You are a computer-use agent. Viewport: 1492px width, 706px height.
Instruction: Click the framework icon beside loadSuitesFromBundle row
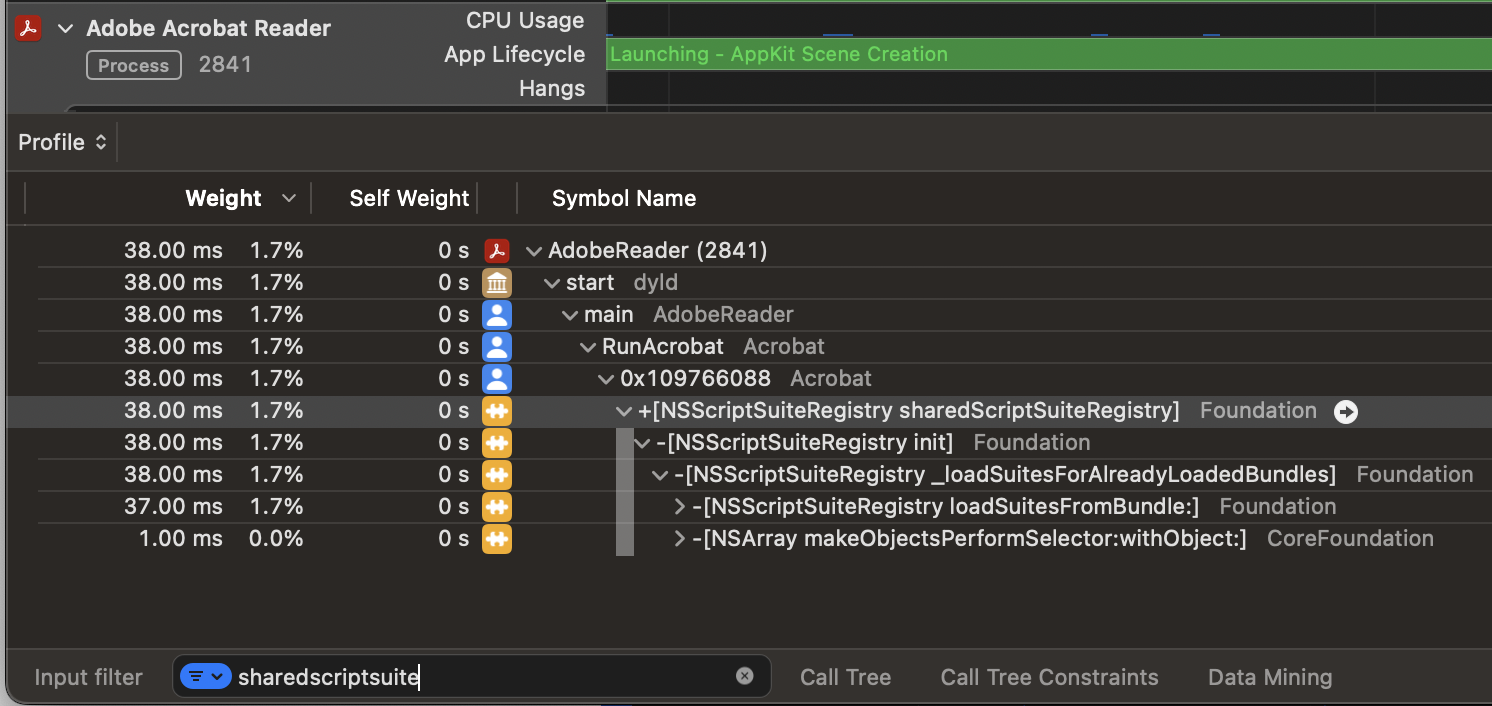point(497,506)
